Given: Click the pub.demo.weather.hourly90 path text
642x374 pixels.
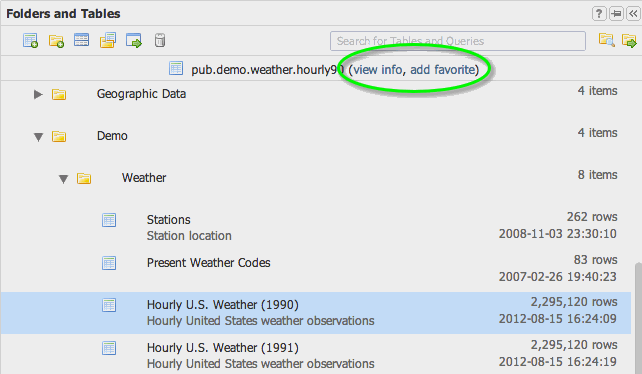Looking at the screenshot, I should click(x=267, y=70).
